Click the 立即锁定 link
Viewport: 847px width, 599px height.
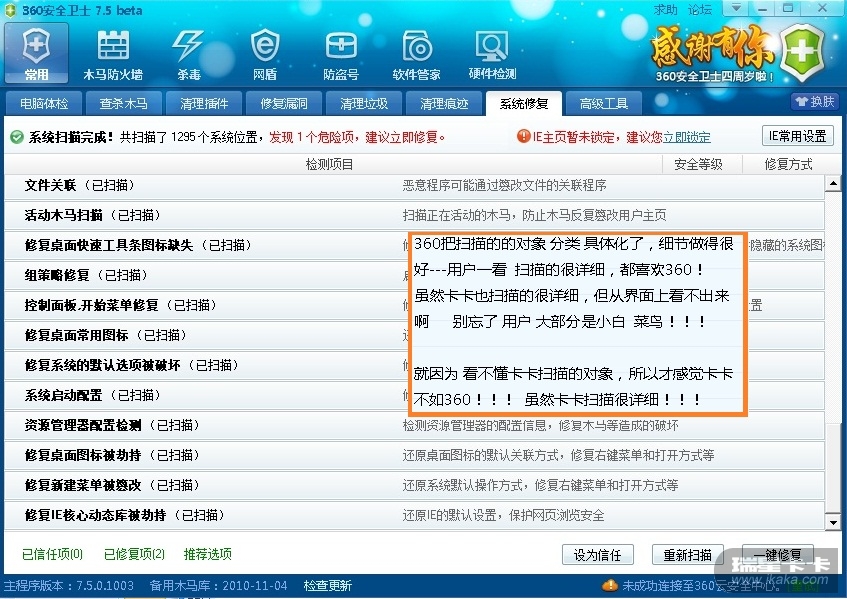point(687,137)
